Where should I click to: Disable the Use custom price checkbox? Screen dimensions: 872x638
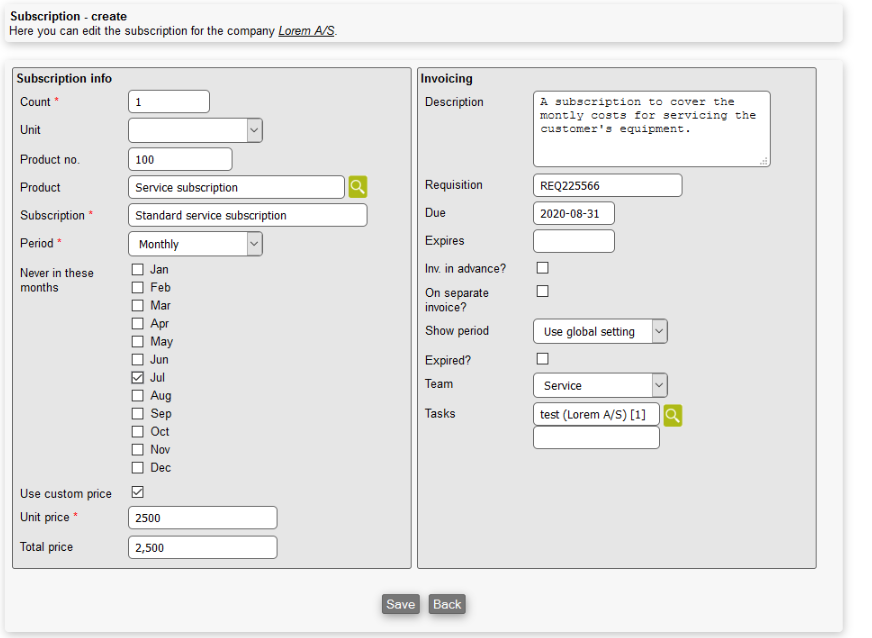(x=138, y=492)
